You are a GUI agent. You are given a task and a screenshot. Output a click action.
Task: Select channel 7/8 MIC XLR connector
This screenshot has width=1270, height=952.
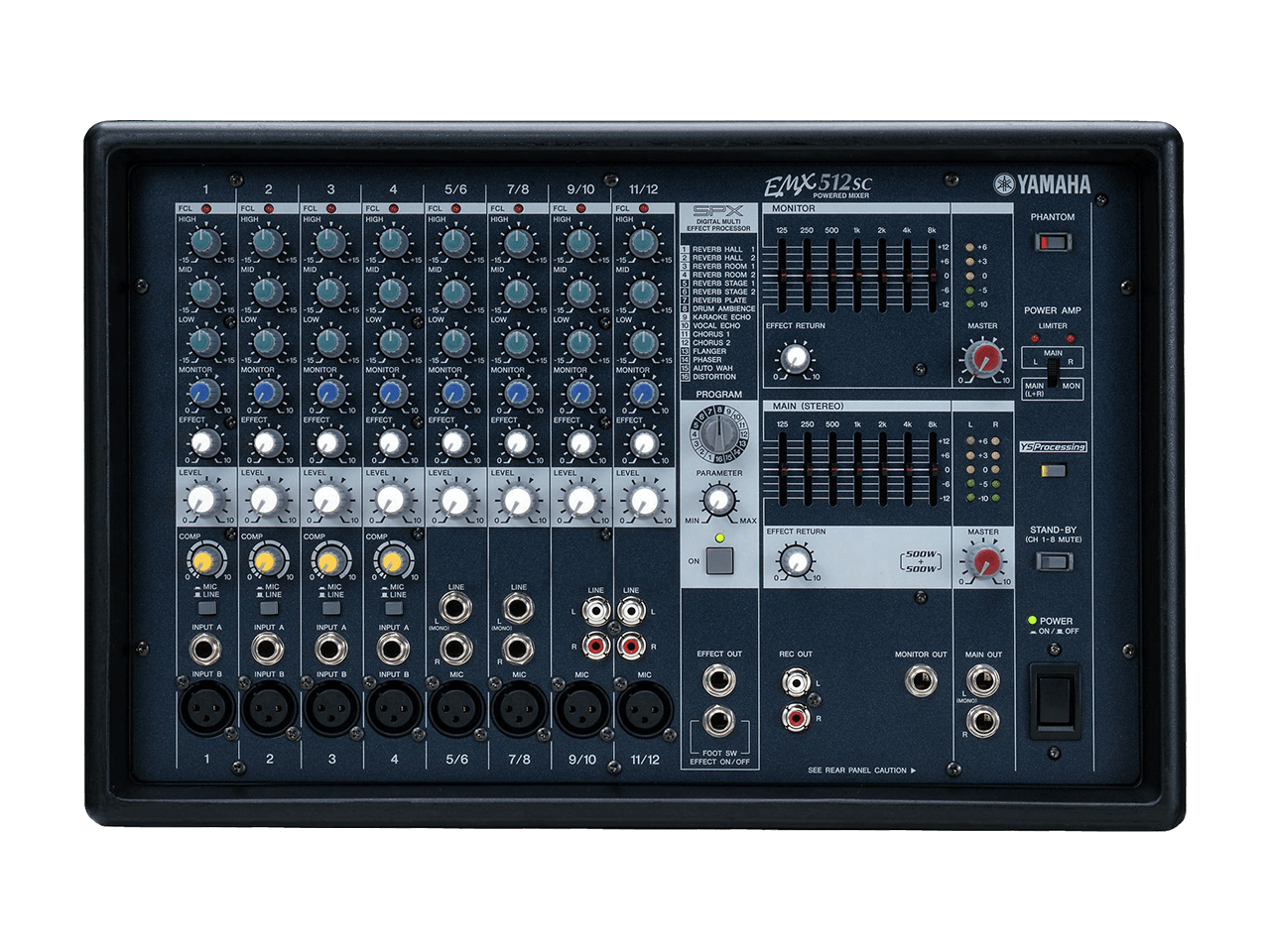(x=519, y=709)
